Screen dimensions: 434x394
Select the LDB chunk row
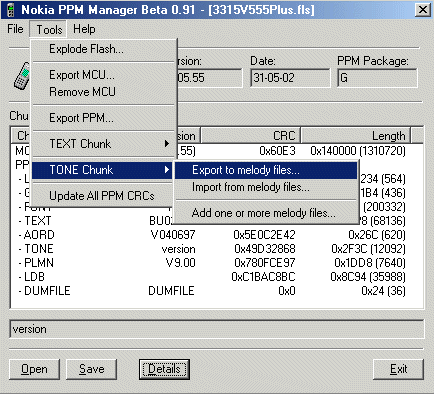click(x=217, y=277)
